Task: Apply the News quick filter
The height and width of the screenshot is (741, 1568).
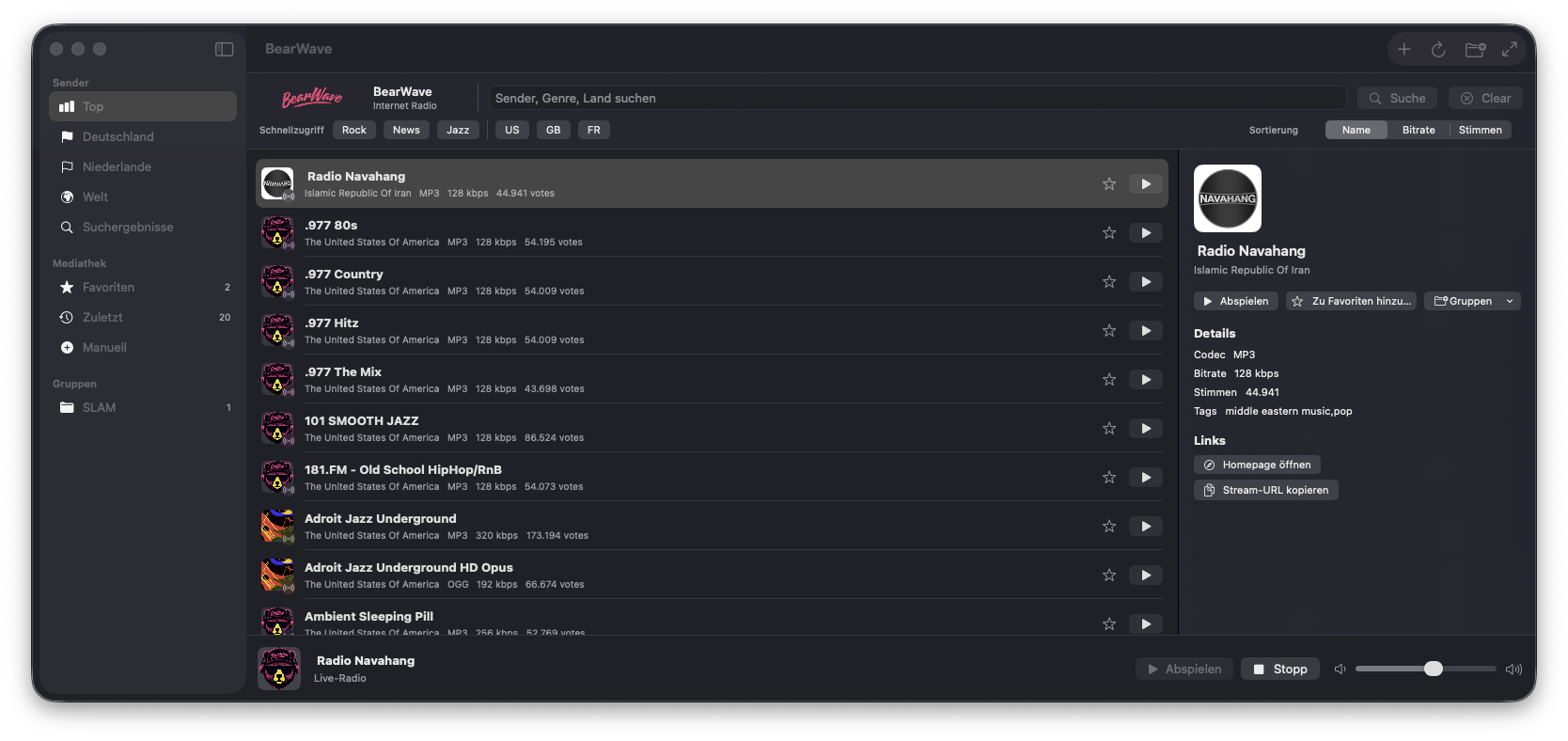Action: pos(406,130)
